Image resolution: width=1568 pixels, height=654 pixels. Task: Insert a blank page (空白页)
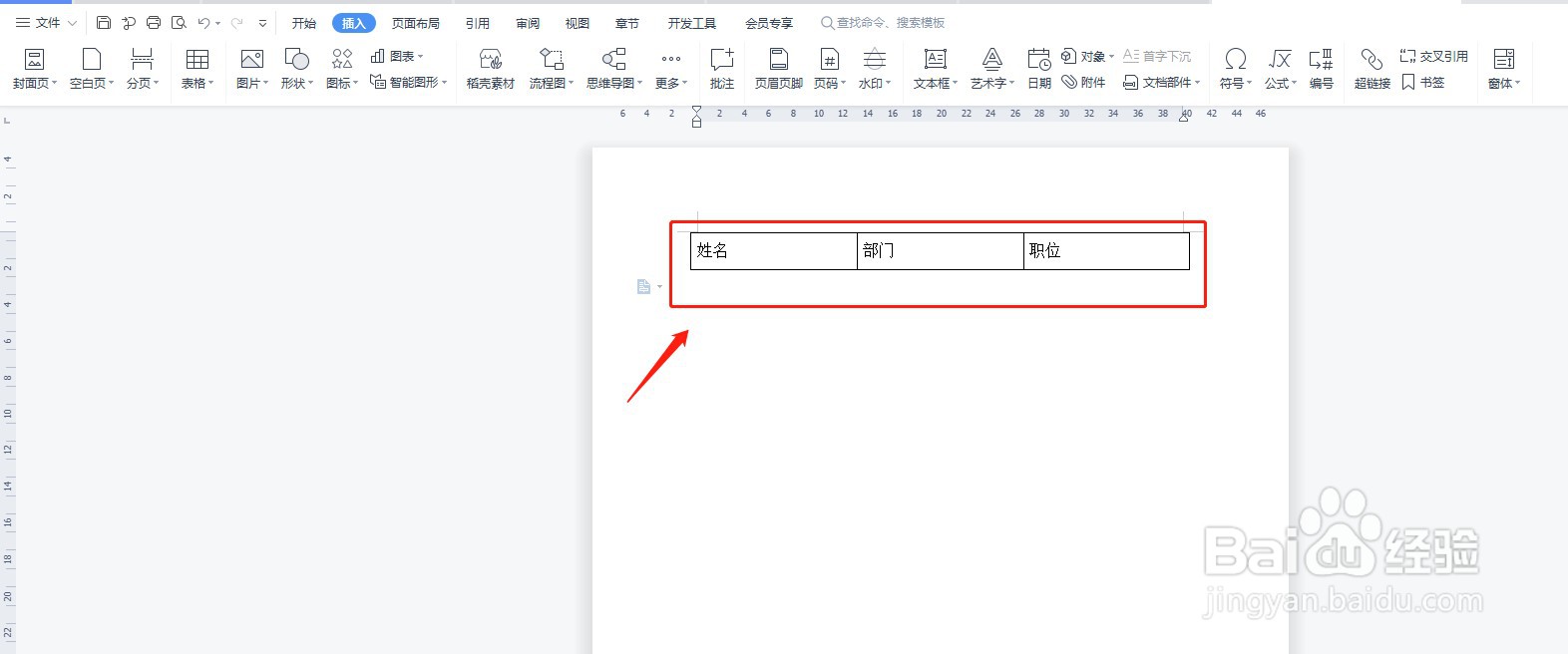(x=92, y=69)
